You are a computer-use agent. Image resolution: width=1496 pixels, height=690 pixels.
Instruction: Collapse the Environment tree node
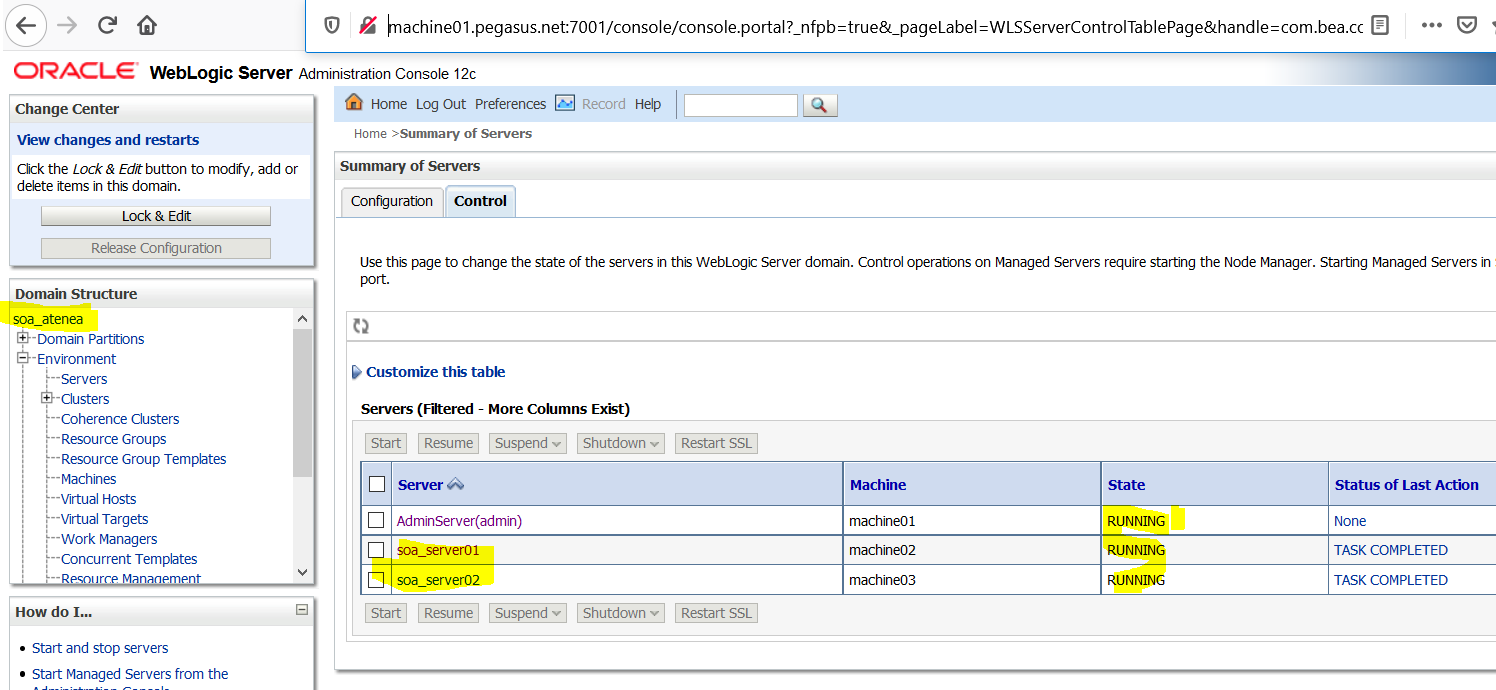tap(23, 358)
